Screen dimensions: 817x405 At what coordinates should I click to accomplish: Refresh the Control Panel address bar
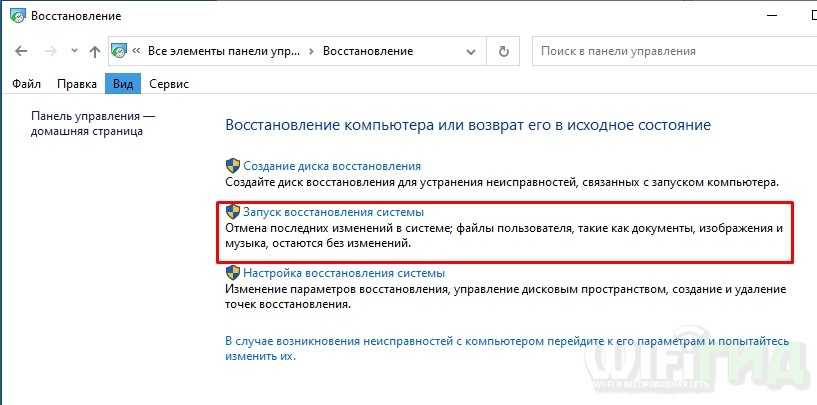pos(504,51)
